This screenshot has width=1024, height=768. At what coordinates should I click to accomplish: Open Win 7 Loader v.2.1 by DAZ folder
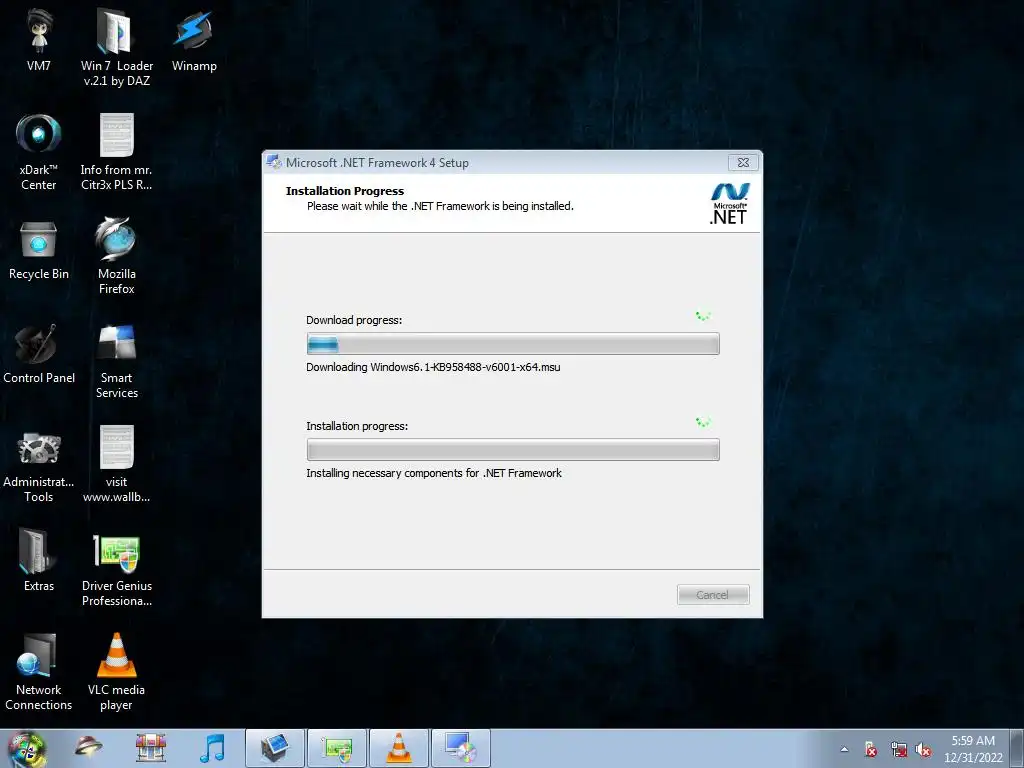116,47
